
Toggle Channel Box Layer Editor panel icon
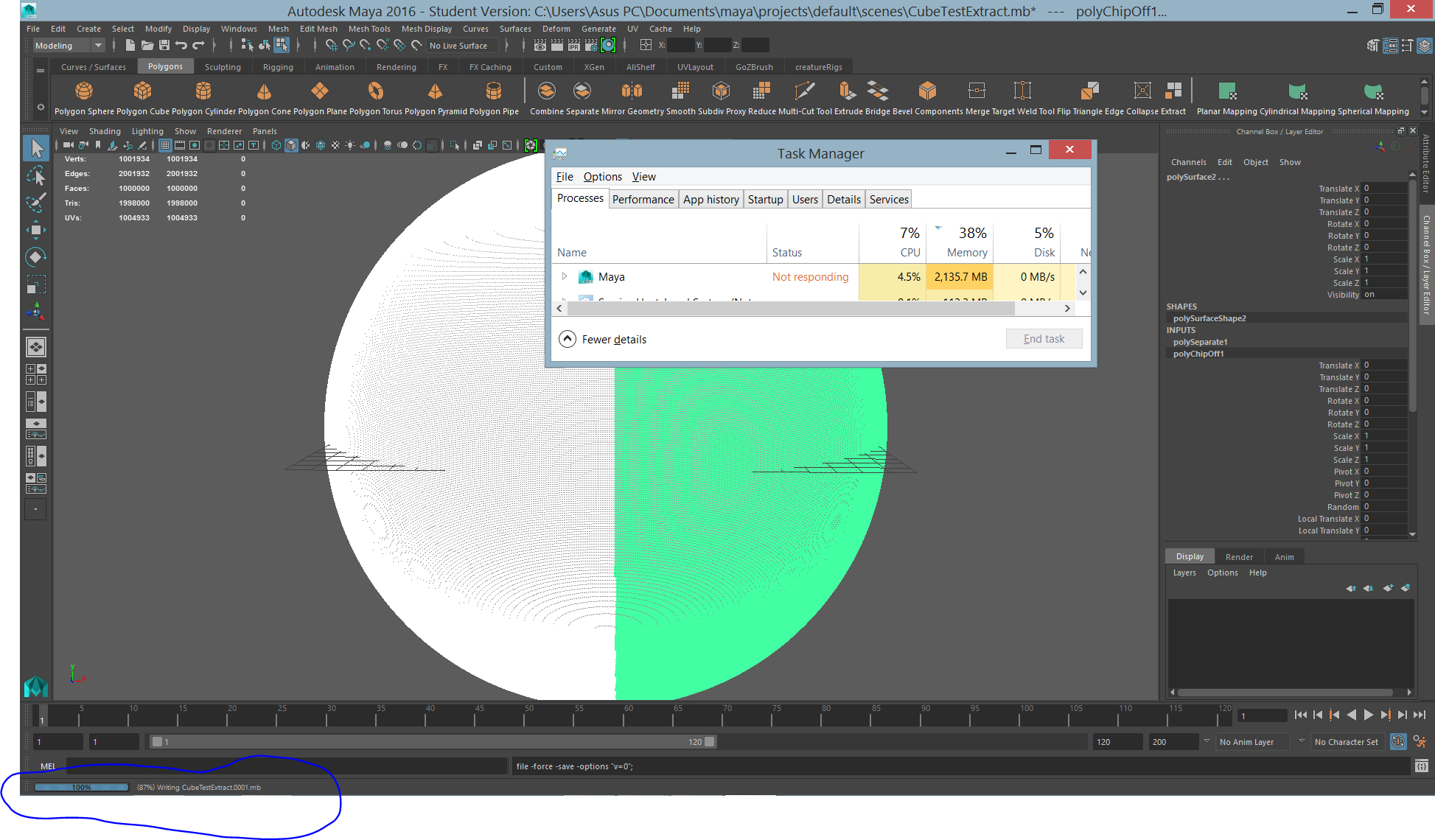[x=1424, y=46]
